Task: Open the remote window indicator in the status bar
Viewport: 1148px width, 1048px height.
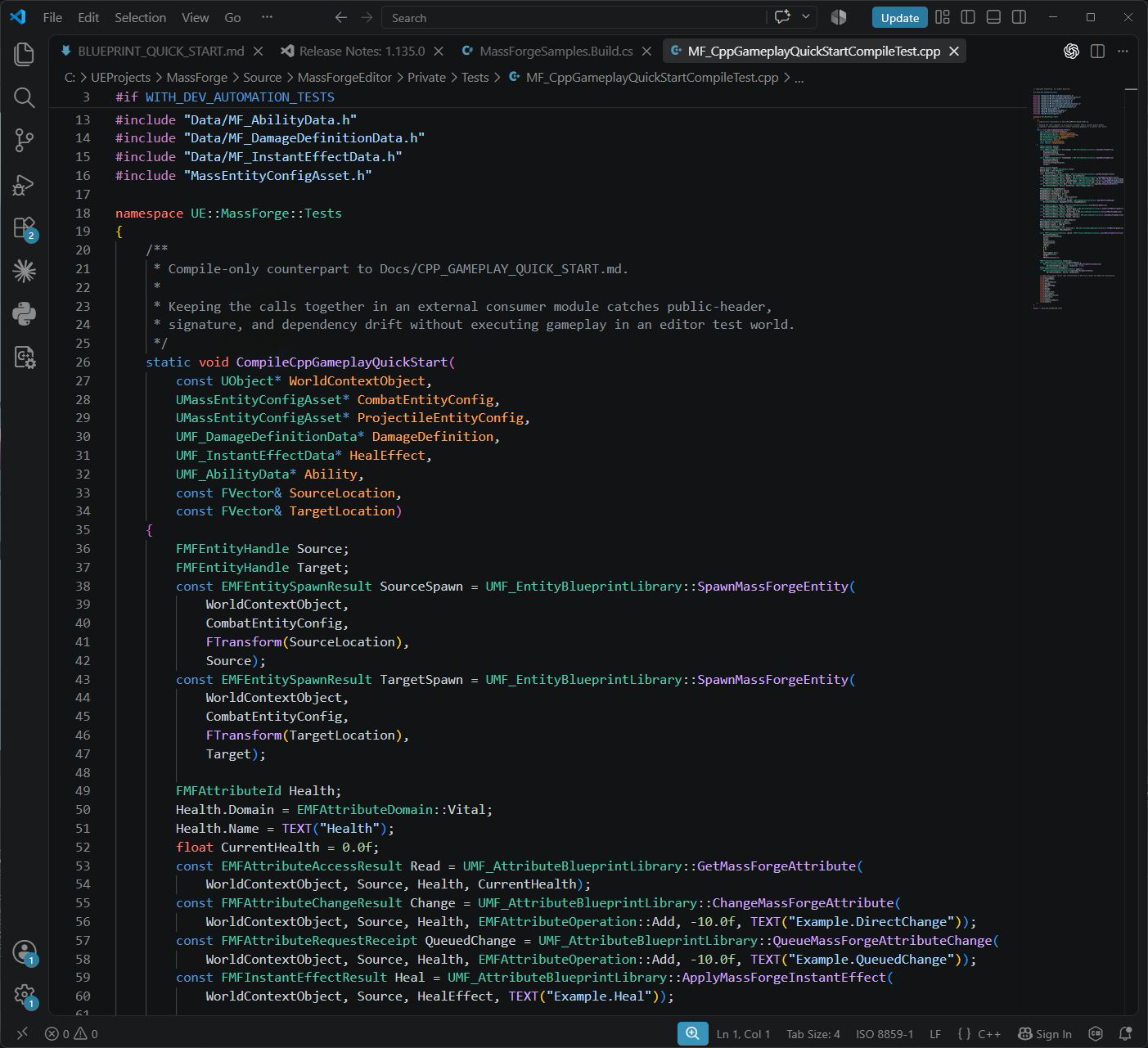Action: click(x=22, y=1033)
